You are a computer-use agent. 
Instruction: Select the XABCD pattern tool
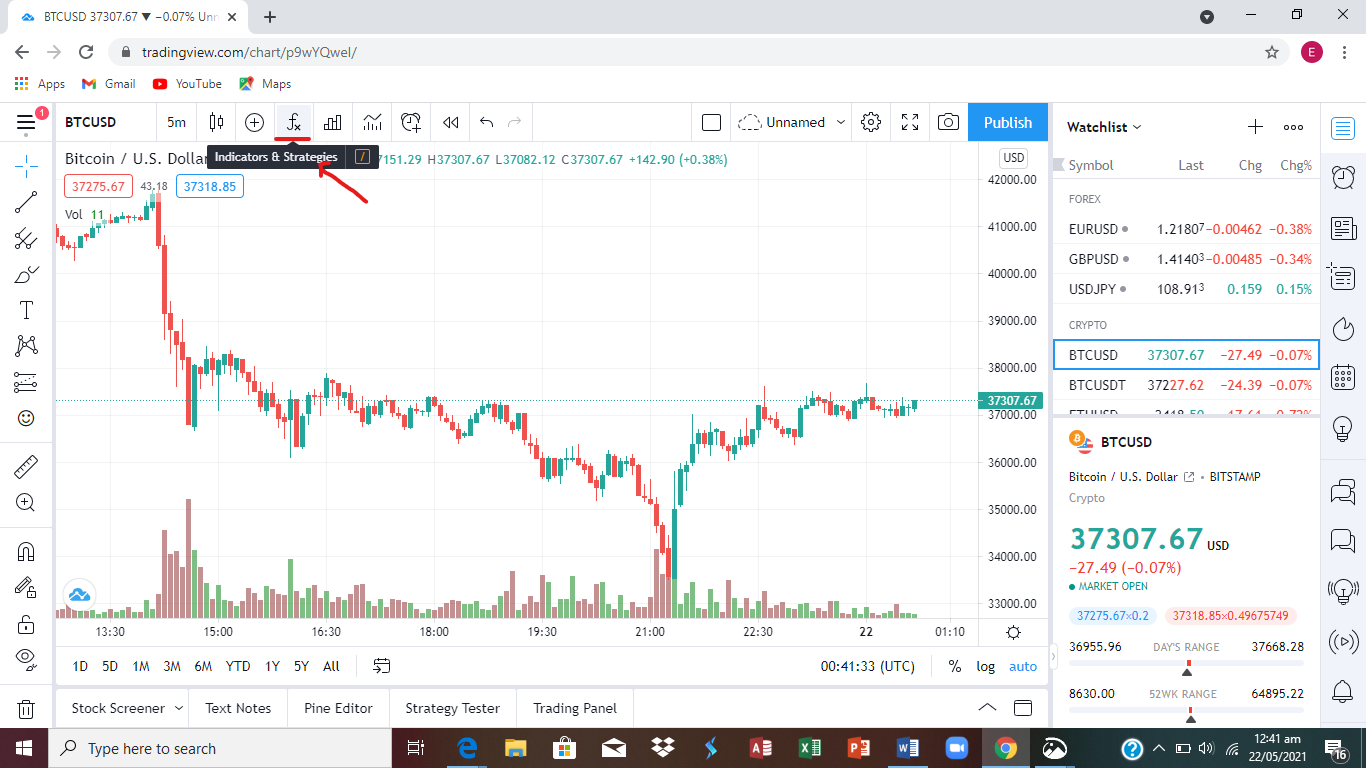tap(26, 346)
